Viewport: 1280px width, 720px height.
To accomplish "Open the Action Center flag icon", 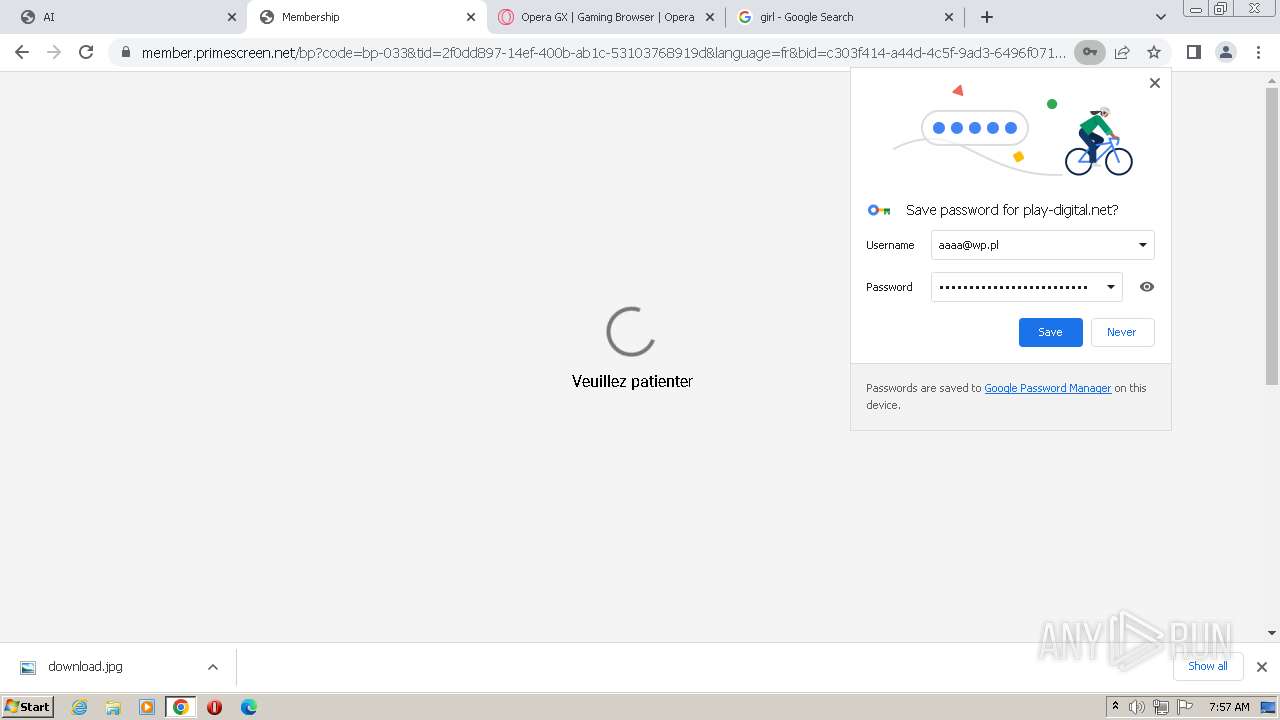I will coord(1185,707).
